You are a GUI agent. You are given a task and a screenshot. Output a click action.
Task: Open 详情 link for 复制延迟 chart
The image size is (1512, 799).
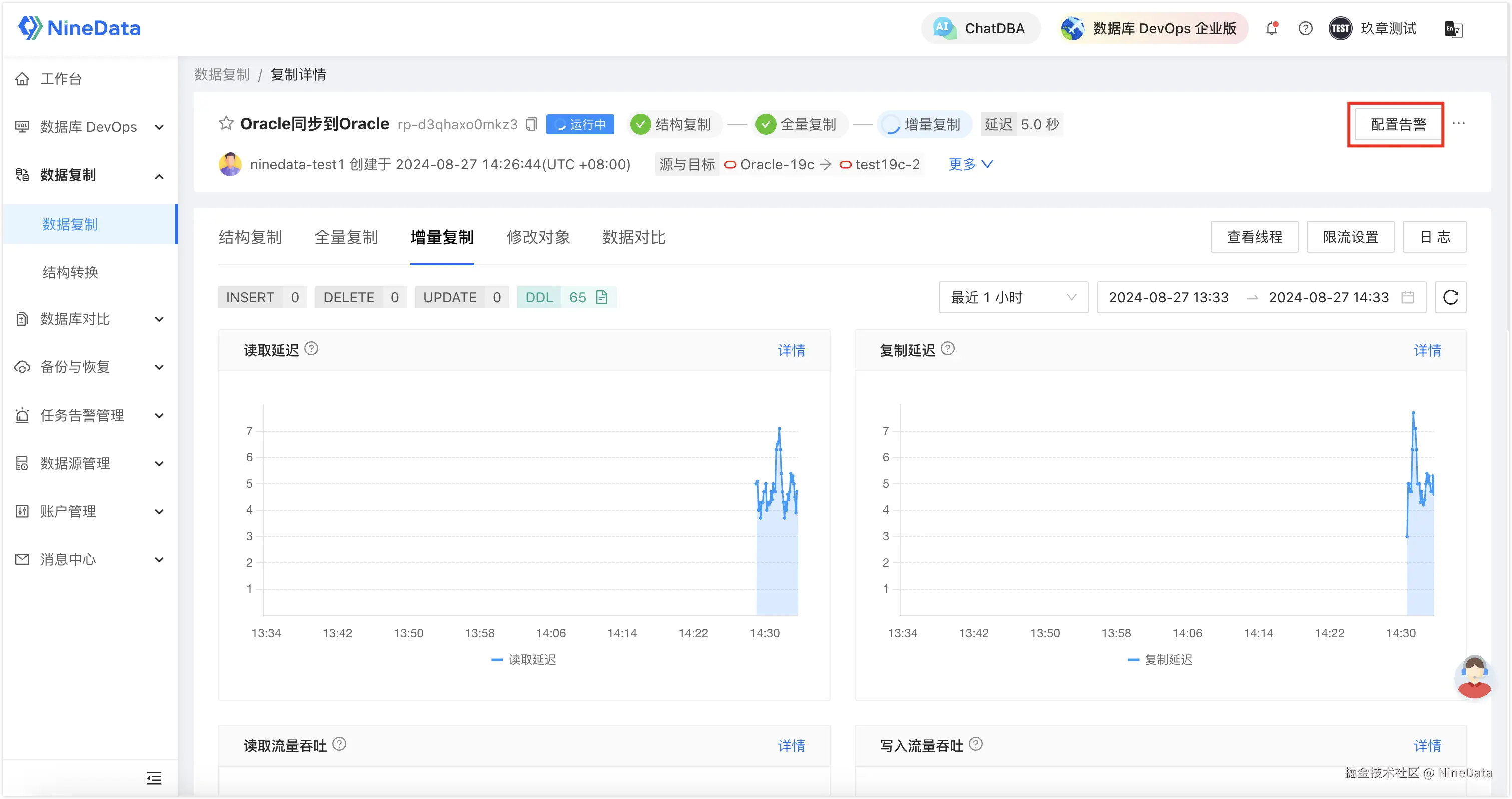1427,351
